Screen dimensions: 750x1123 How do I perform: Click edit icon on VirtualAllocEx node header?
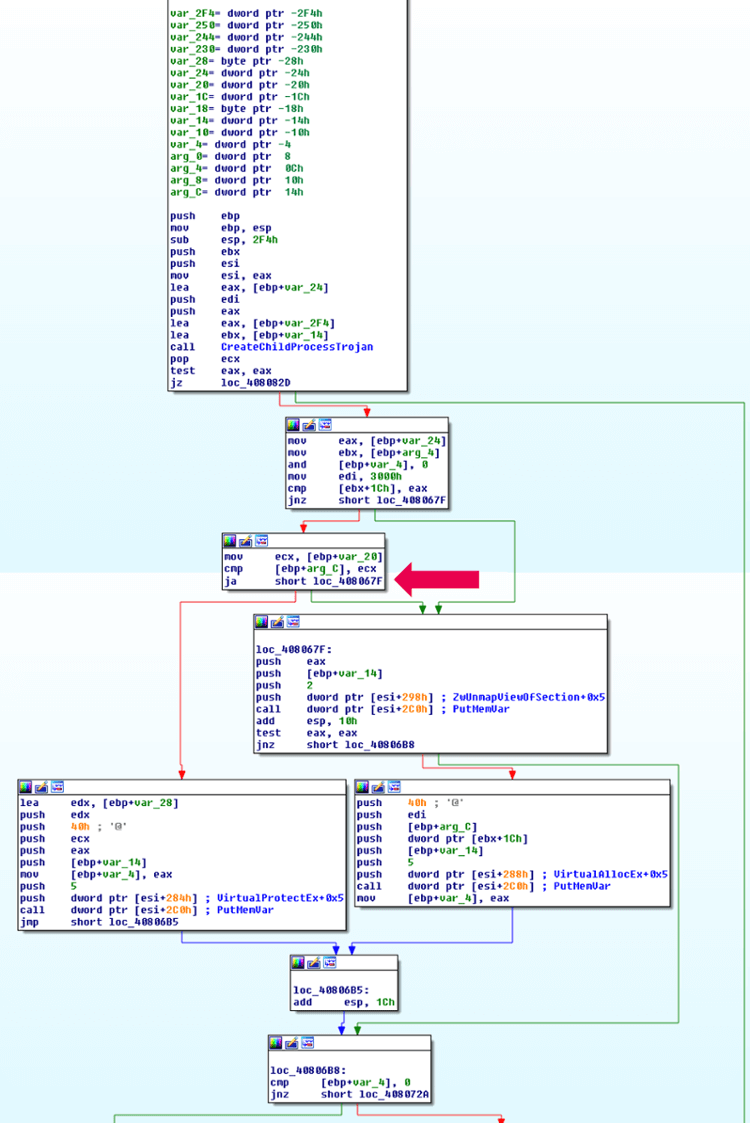[378, 786]
